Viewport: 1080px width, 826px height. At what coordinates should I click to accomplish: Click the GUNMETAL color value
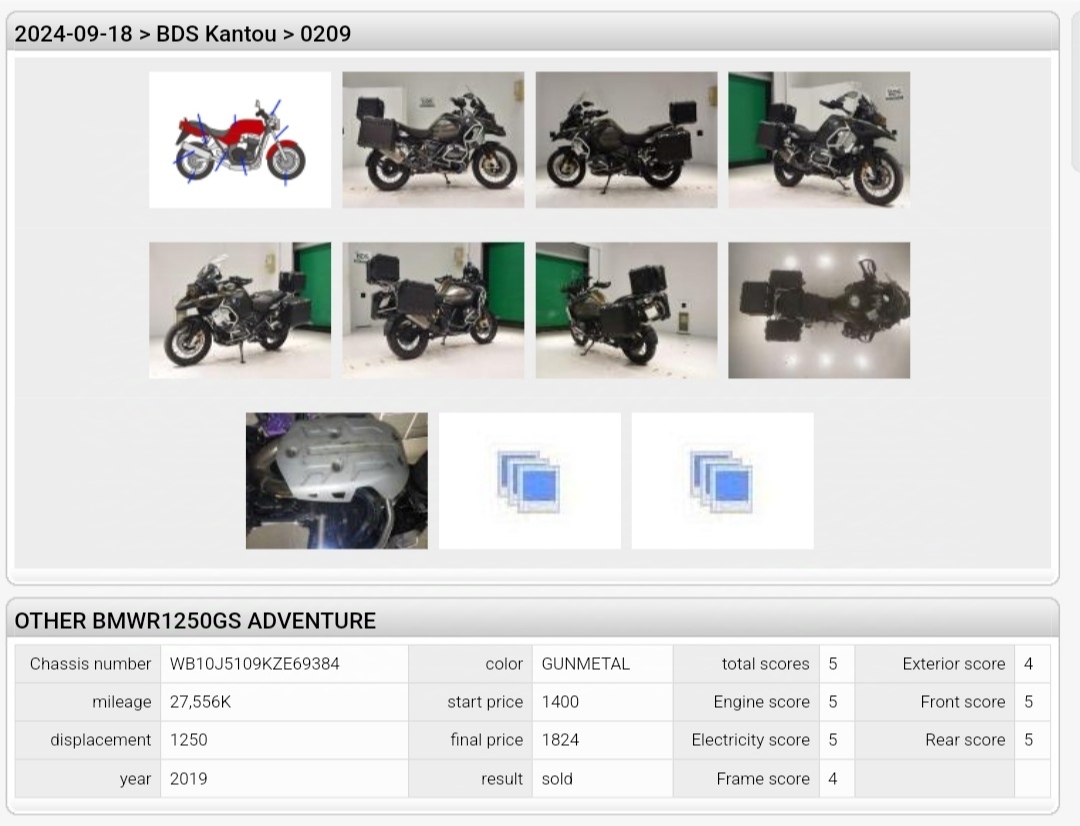pos(585,664)
